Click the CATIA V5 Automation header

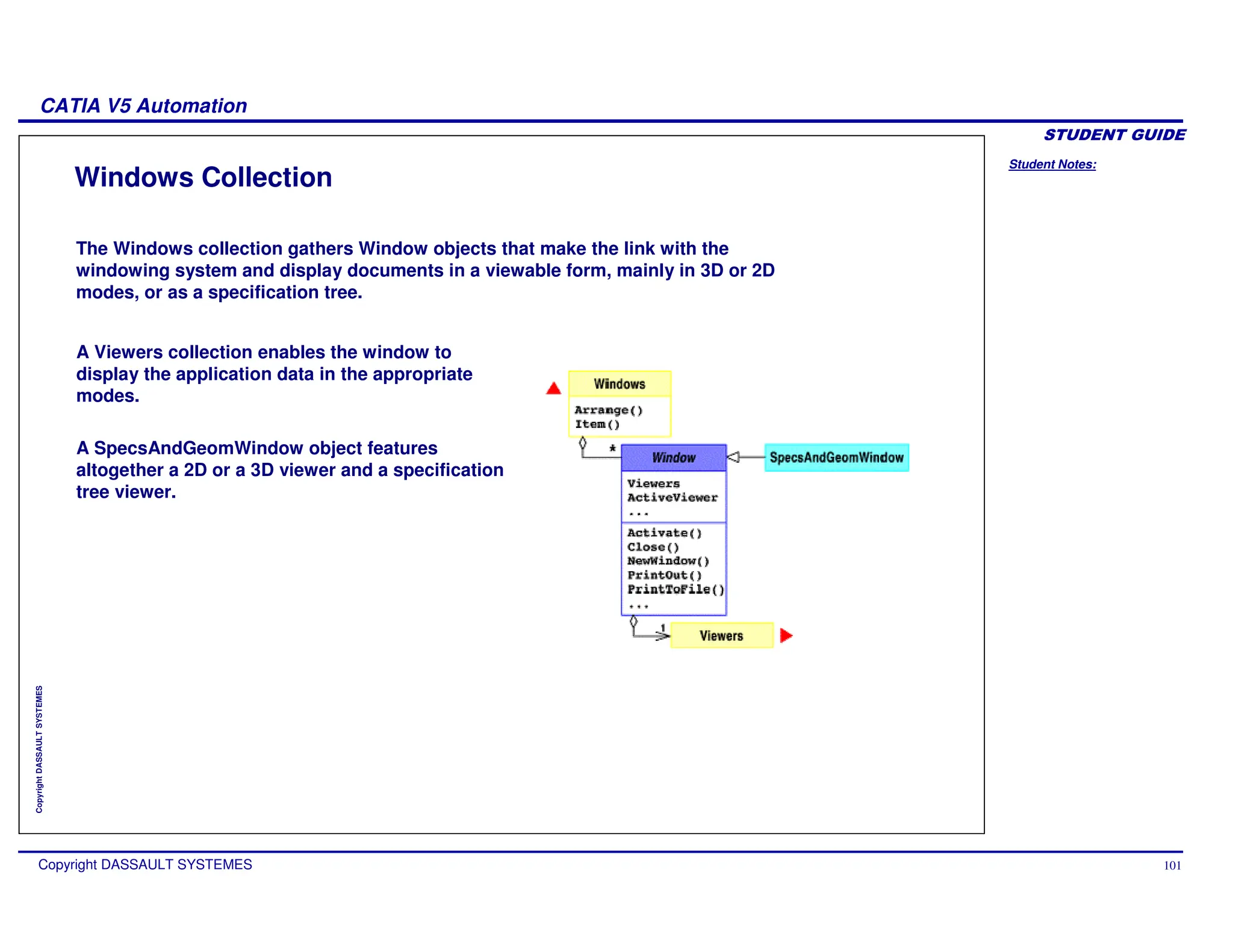click(x=144, y=106)
